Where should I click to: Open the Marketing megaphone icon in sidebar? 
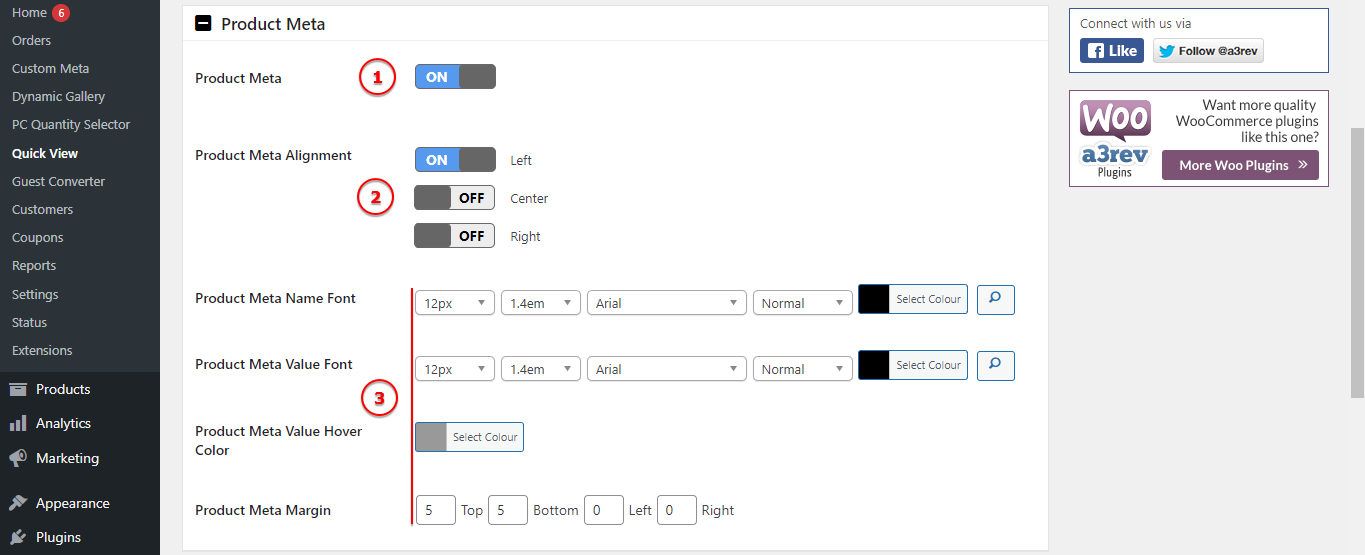click(18, 459)
